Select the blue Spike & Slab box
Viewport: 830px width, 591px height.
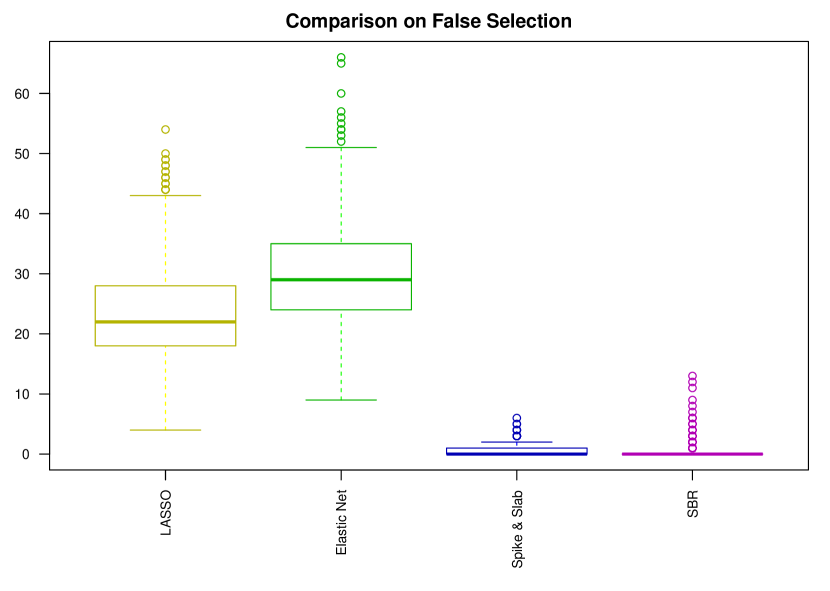[x=517, y=450]
